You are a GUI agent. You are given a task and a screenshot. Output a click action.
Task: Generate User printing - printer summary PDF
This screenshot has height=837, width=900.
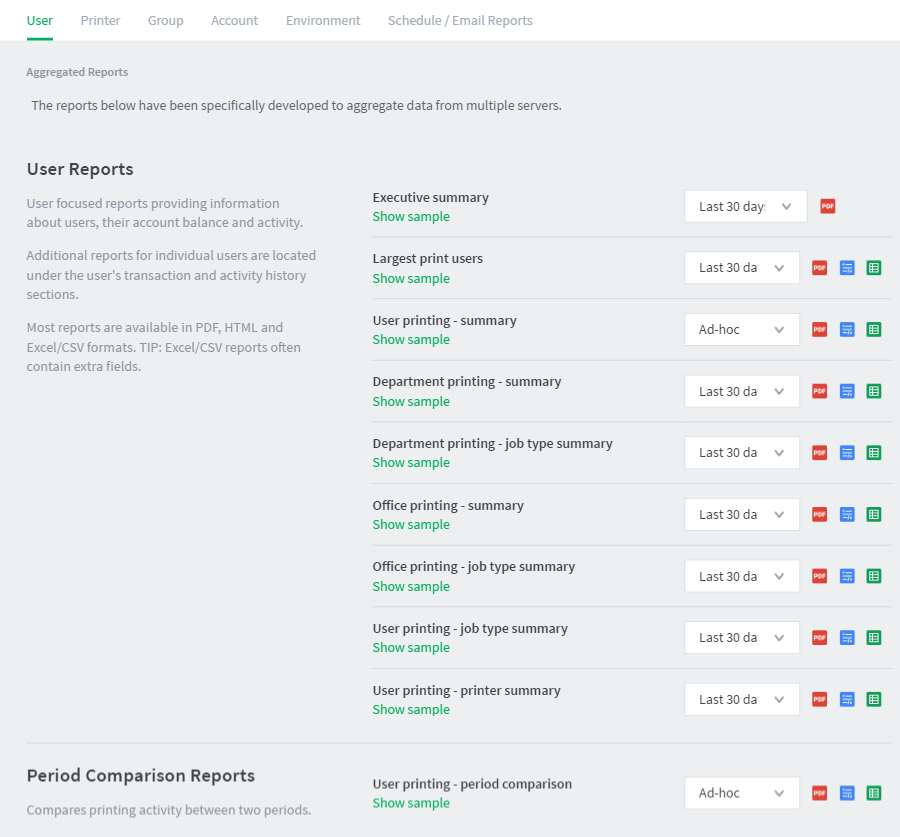tap(819, 699)
